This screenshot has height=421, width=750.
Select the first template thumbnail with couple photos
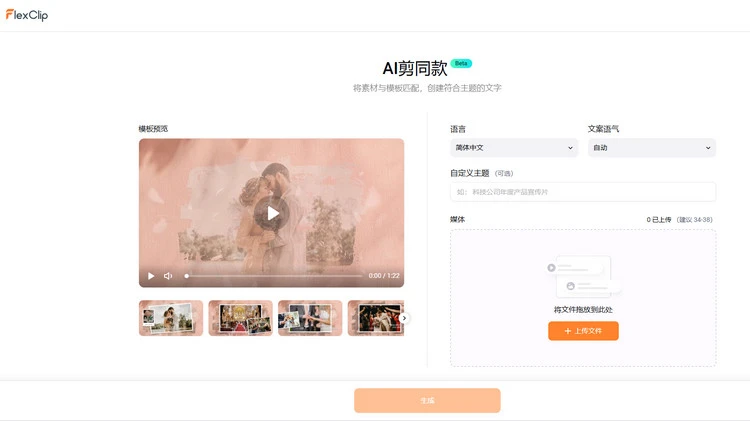(171, 318)
